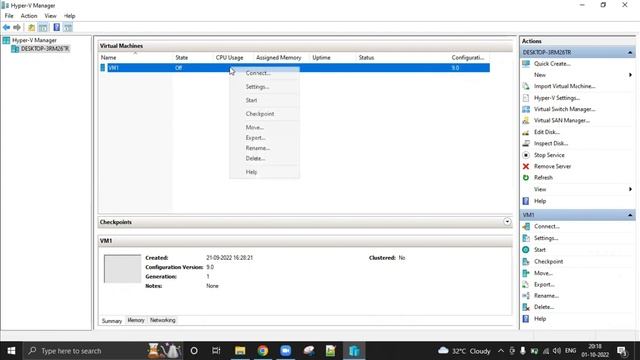Screen dimensions: 640x360
Task: Click the Show/Hide Console Tree toolbar icon
Action: pyautogui.click(x=43, y=27)
